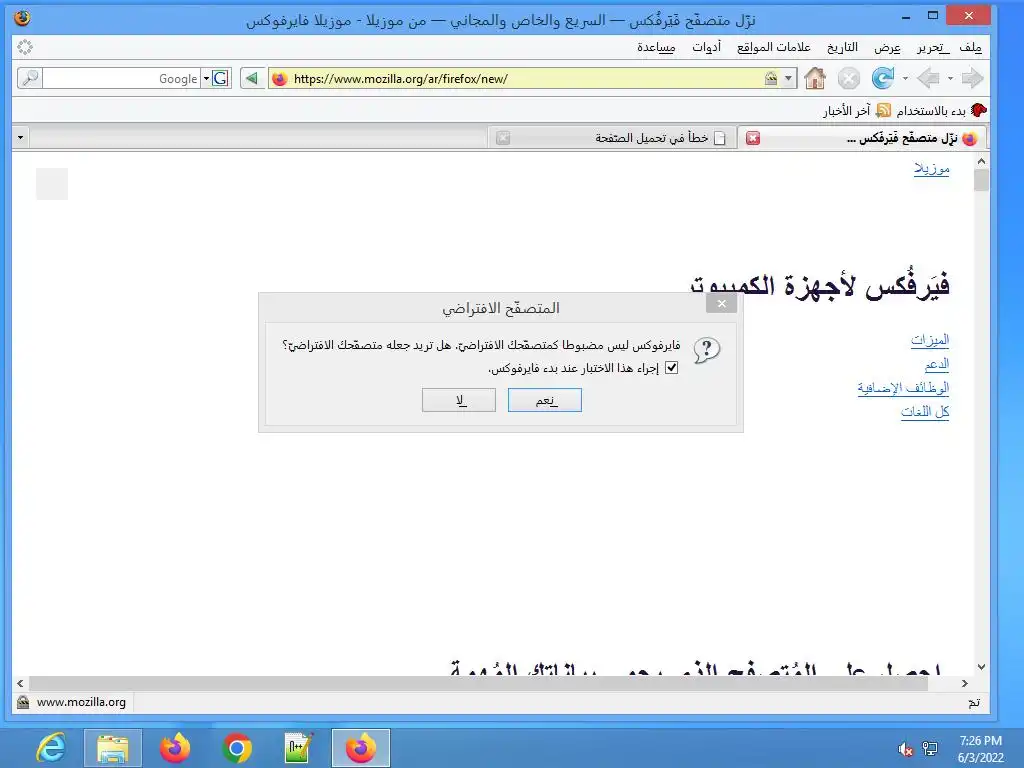This screenshot has width=1024, height=768.
Task: Click the lock icon in the URL bar
Action: (771, 78)
